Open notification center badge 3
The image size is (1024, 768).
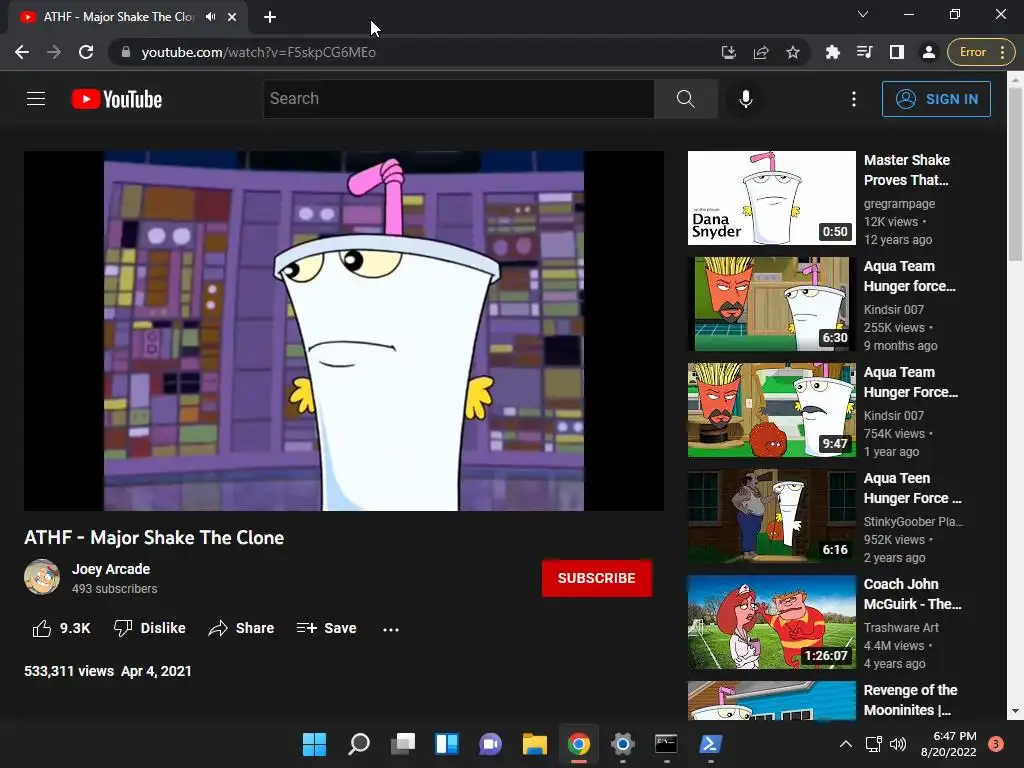(995, 744)
